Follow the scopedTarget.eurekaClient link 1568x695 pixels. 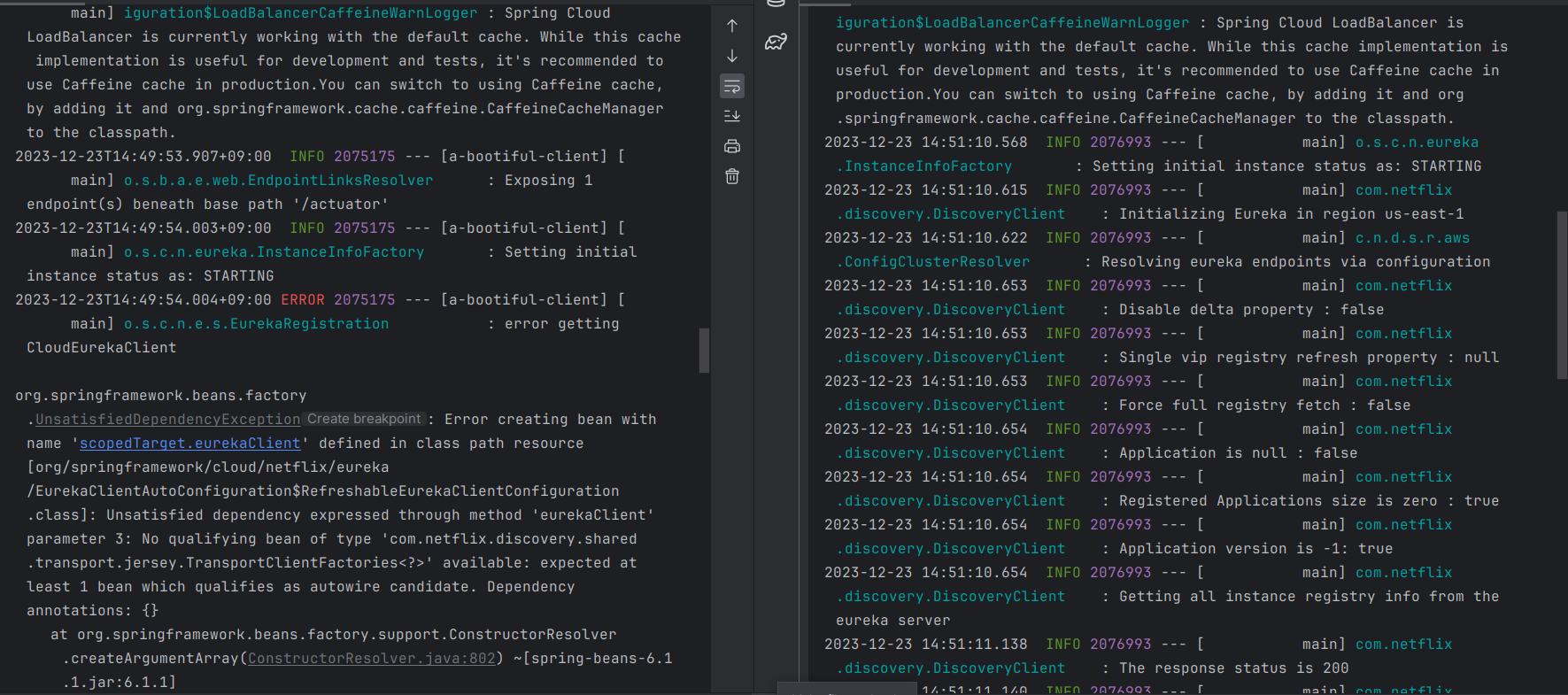(x=190, y=444)
